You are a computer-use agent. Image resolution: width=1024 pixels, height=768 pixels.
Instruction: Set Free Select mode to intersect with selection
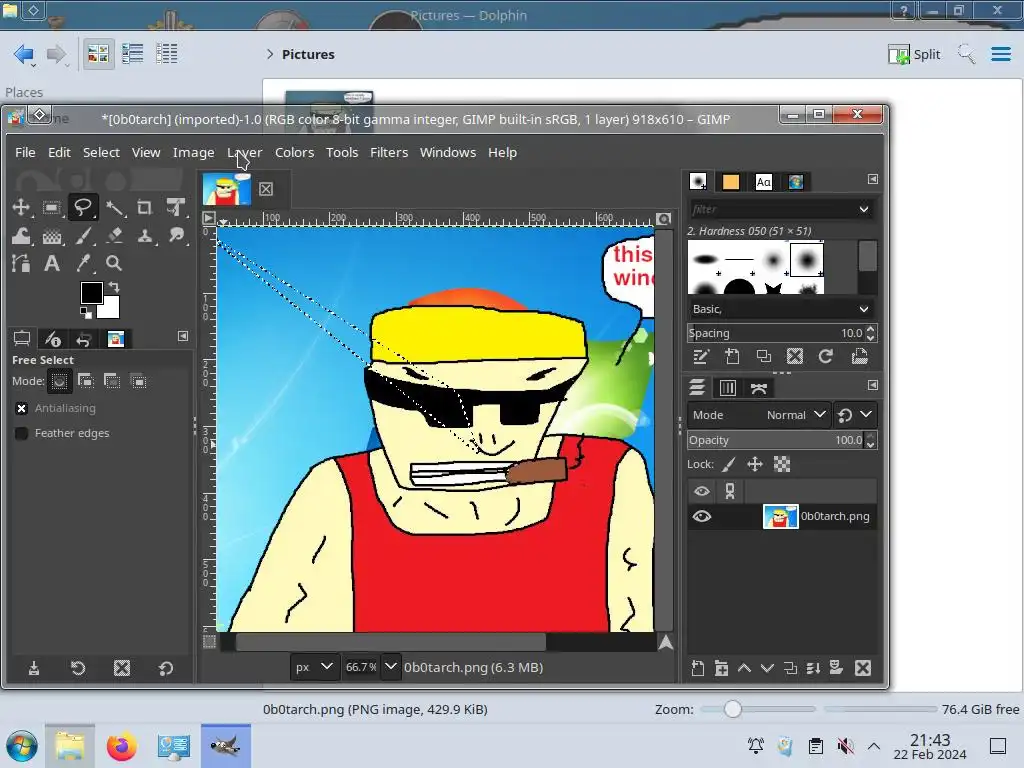(138, 381)
